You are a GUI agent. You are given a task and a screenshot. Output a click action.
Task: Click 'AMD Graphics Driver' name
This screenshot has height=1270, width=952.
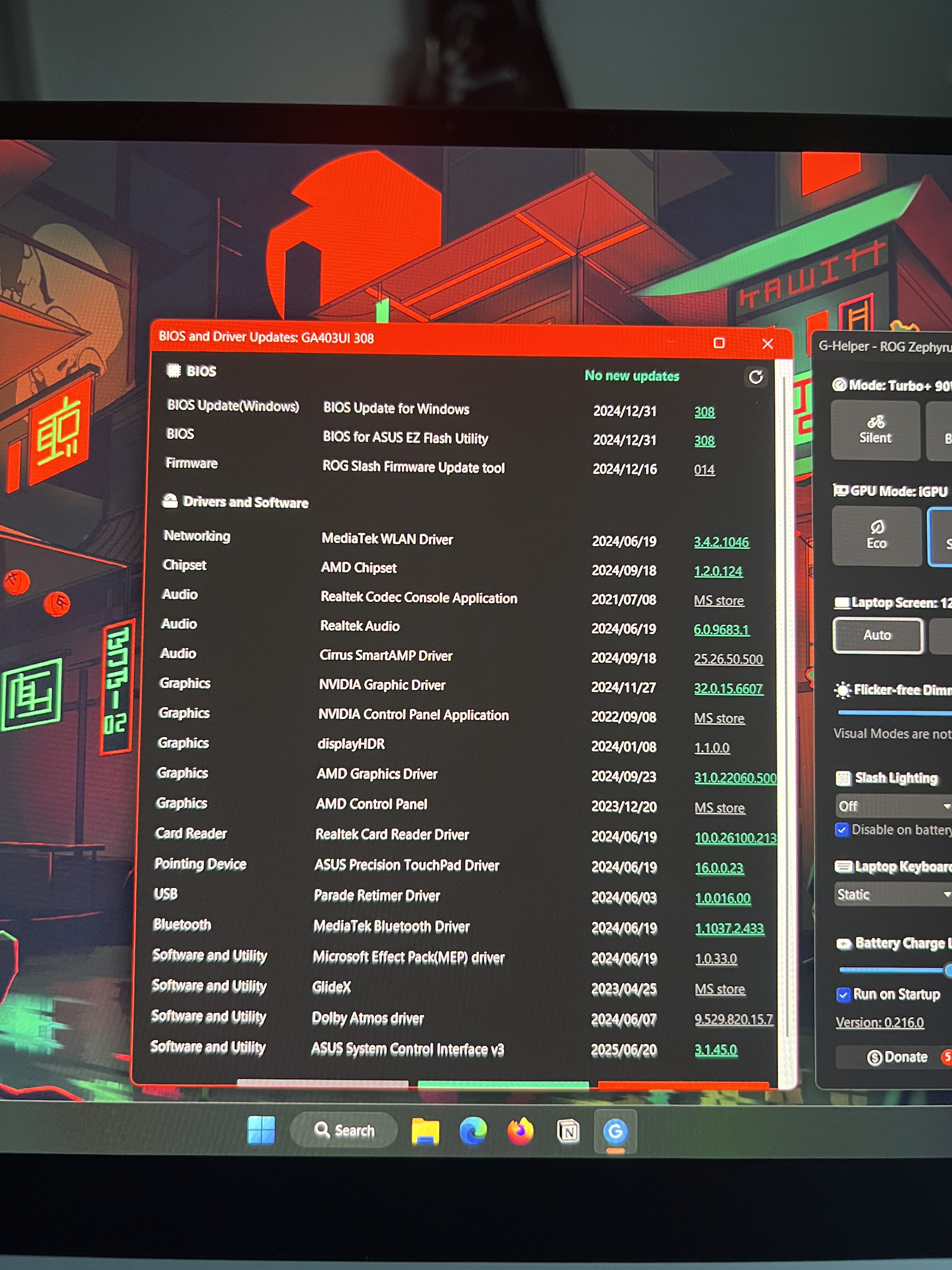pos(377,774)
